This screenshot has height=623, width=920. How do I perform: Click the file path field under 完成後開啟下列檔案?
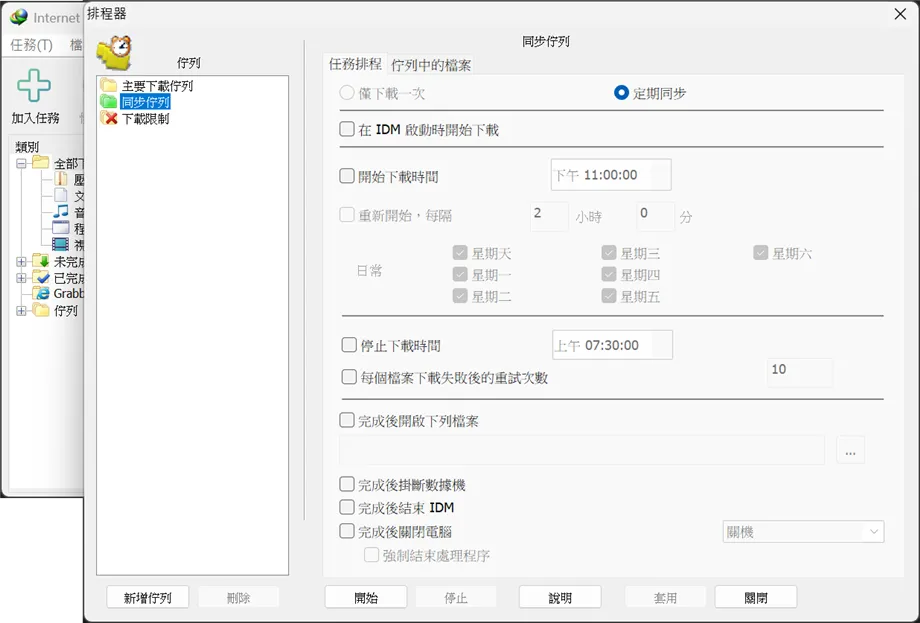(581, 451)
